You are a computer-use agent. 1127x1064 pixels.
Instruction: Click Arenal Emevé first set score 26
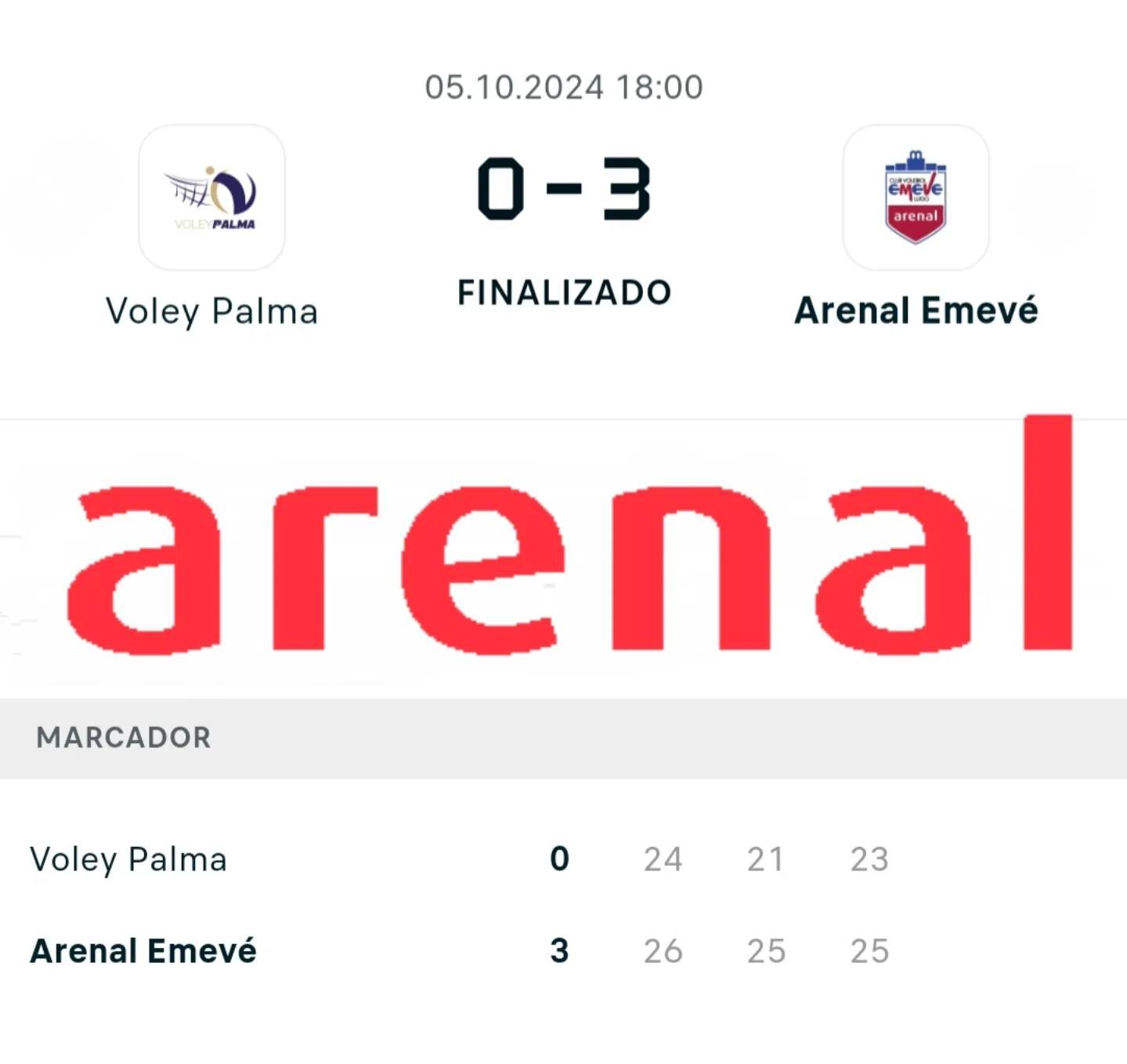(663, 951)
